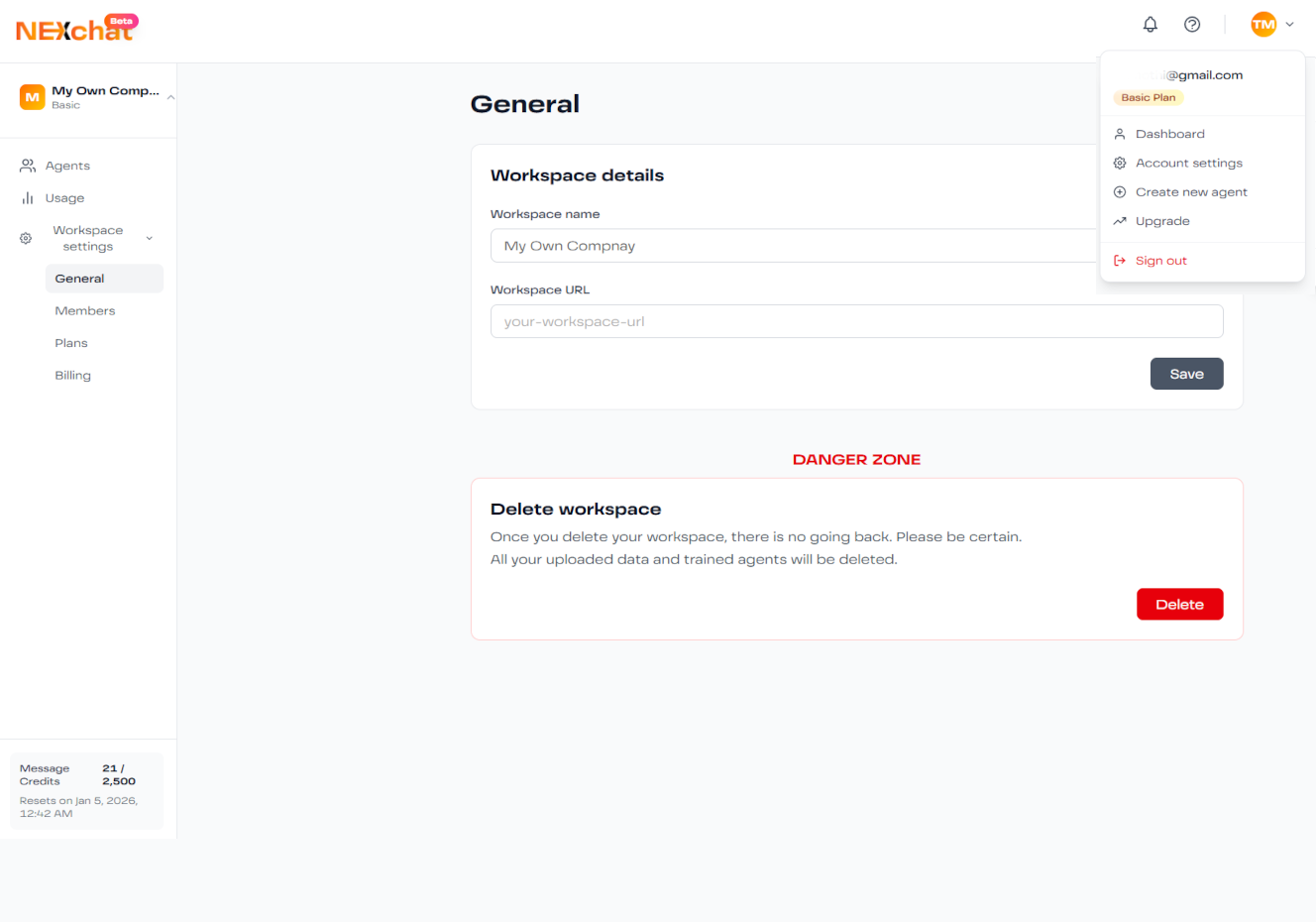Go to the Members settings page
Viewport: 1316px width, 922px height.
[85, 311]
